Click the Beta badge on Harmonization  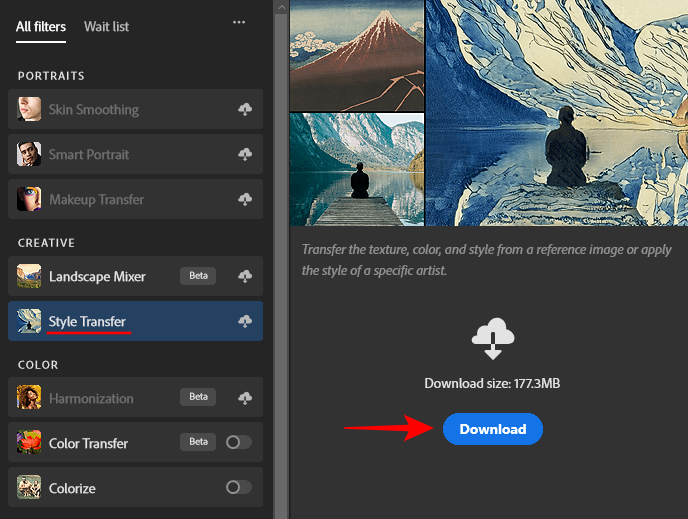point(198,397)
